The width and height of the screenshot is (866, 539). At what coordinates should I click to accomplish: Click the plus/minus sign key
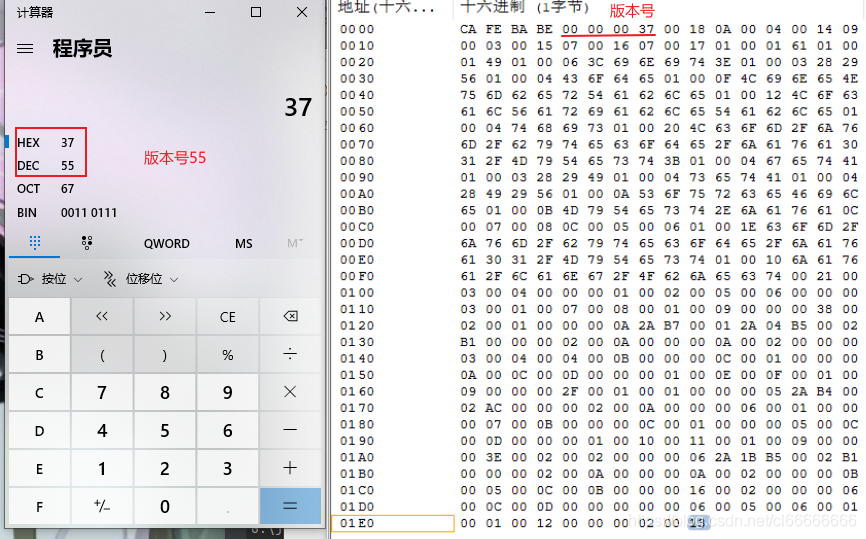(102, 506)
